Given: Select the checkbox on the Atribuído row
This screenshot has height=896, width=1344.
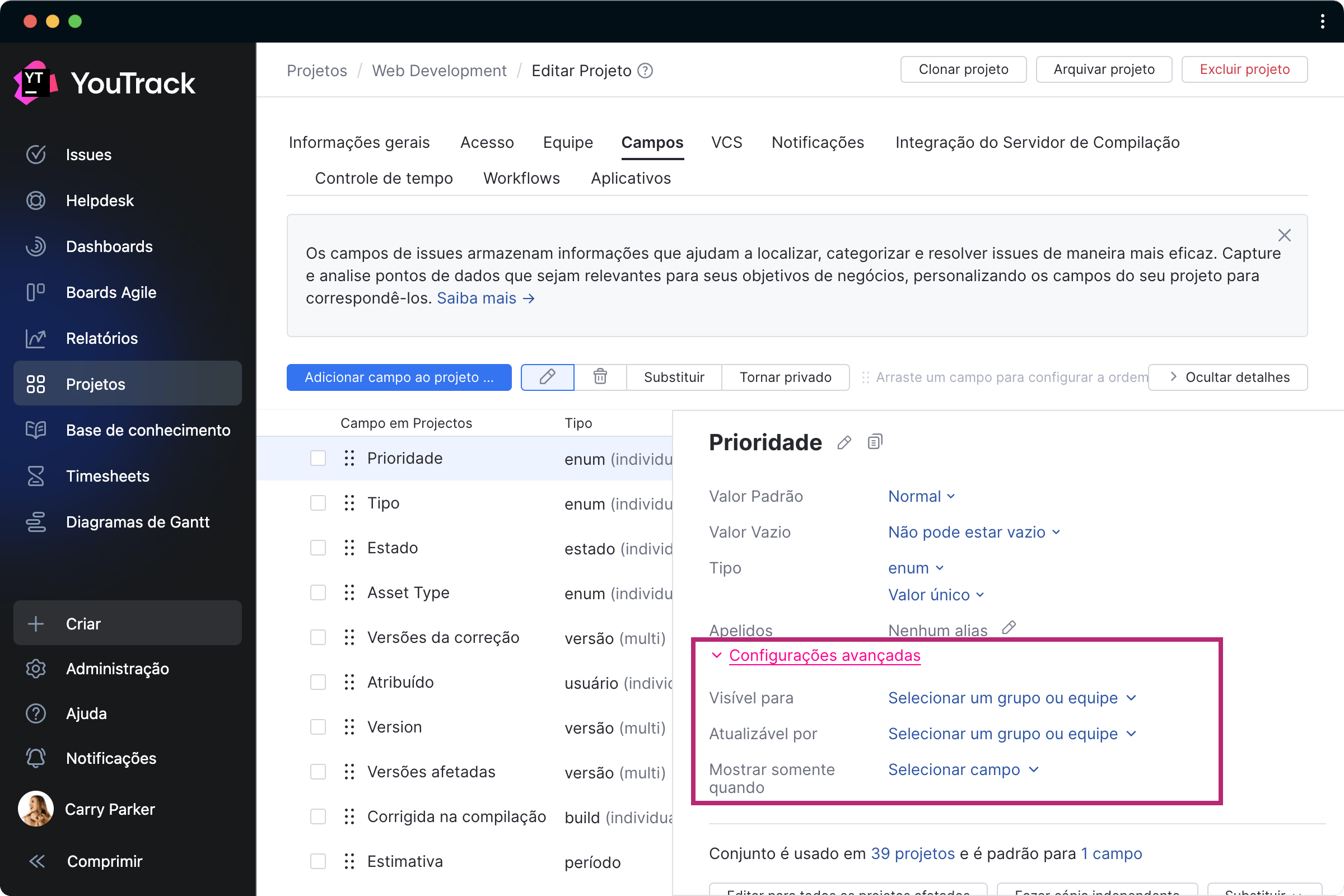Looking at the screenshot, I should (x=318, y=682).
